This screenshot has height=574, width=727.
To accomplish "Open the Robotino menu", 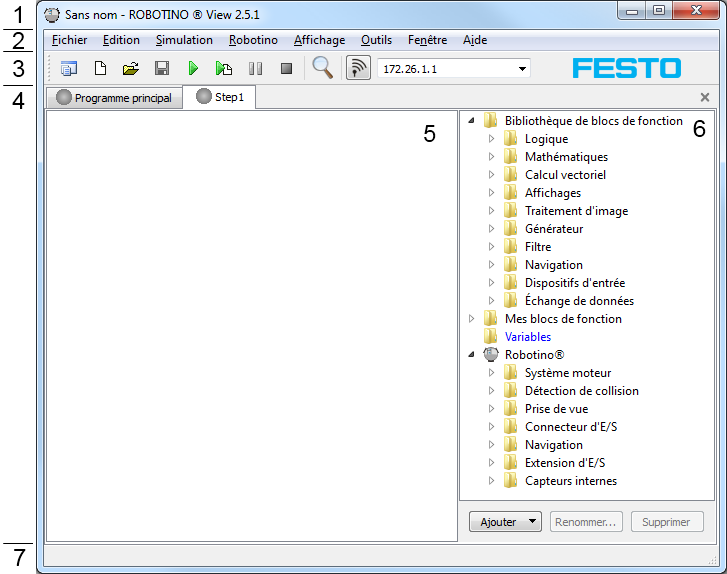I will click(253, 40).
